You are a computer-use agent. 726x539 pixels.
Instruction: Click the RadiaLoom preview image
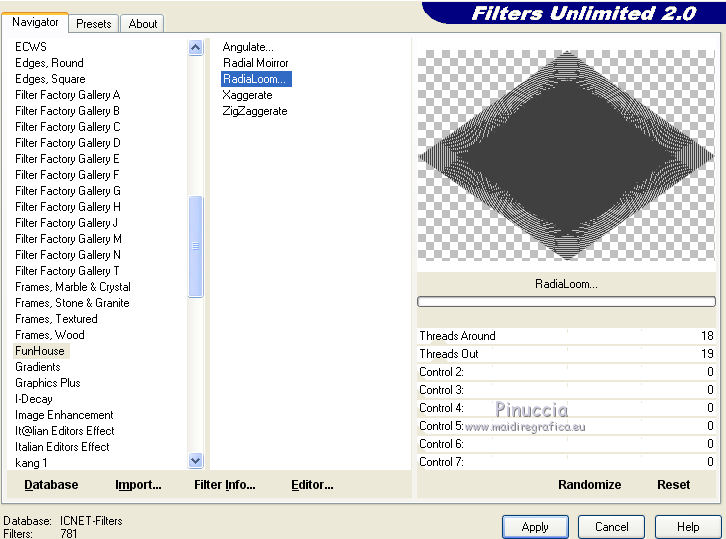click(x=566, y=155)
